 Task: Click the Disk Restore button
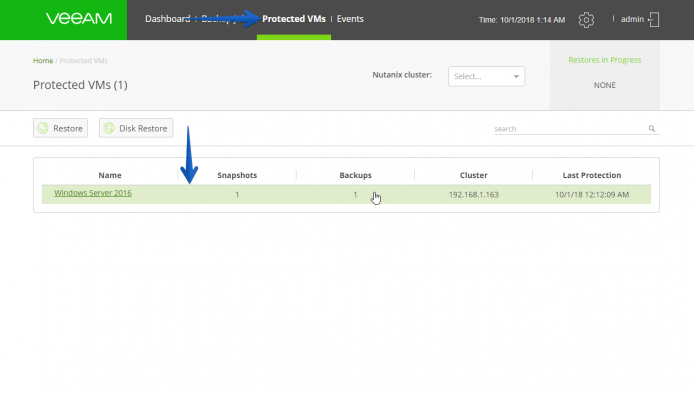[x=136, y=128]
